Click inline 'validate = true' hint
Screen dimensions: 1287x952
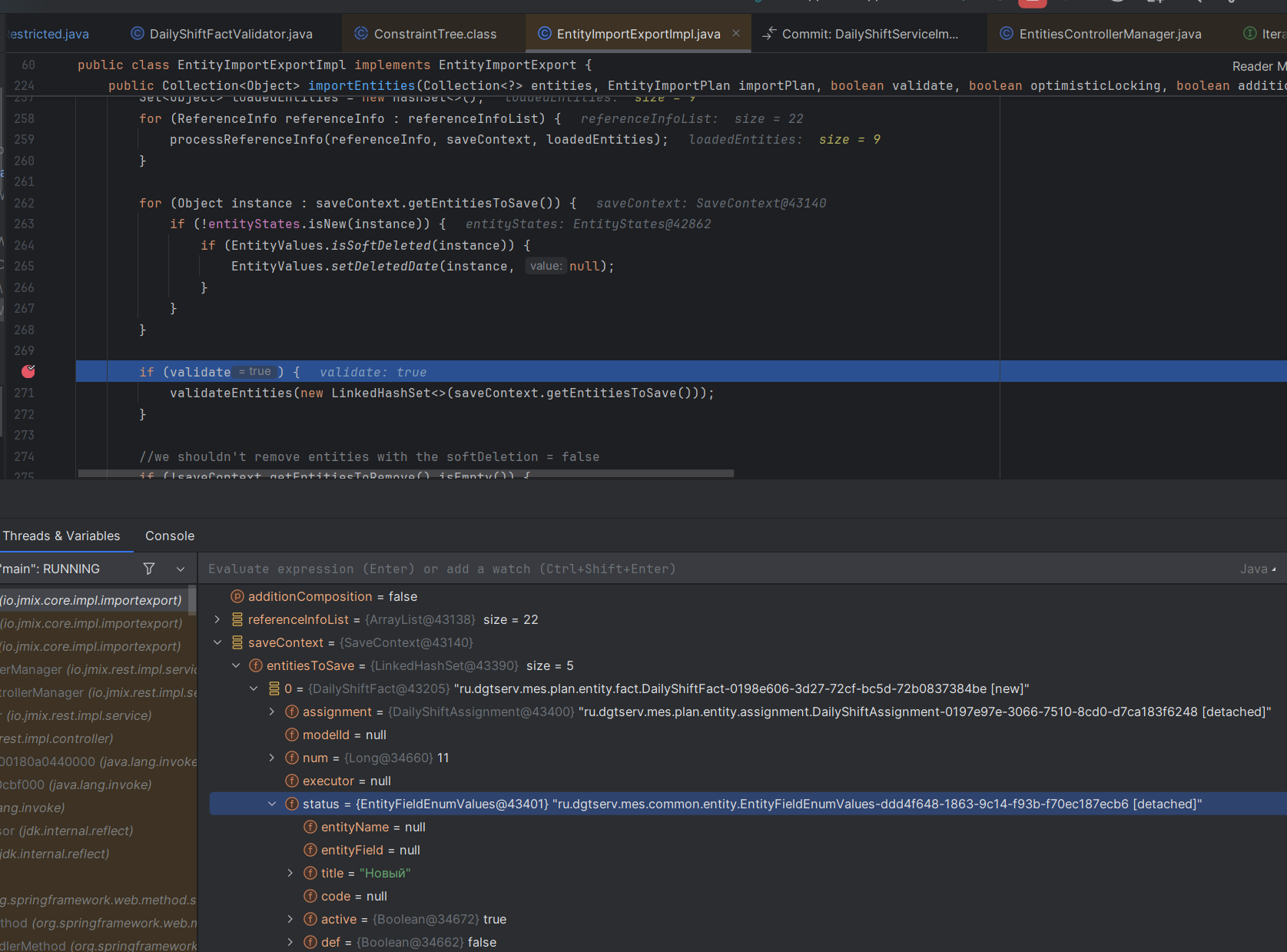[x=254, y=372]
